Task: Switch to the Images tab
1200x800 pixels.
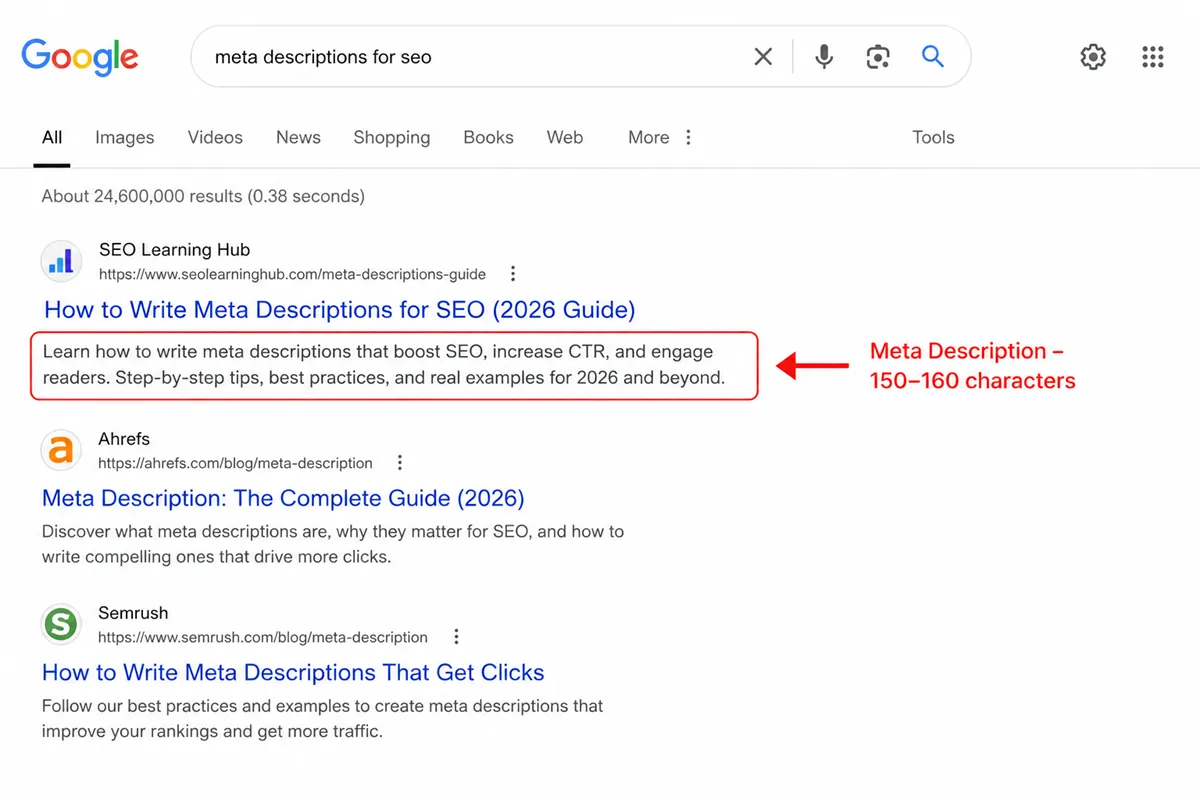Action: click(125, 138)
